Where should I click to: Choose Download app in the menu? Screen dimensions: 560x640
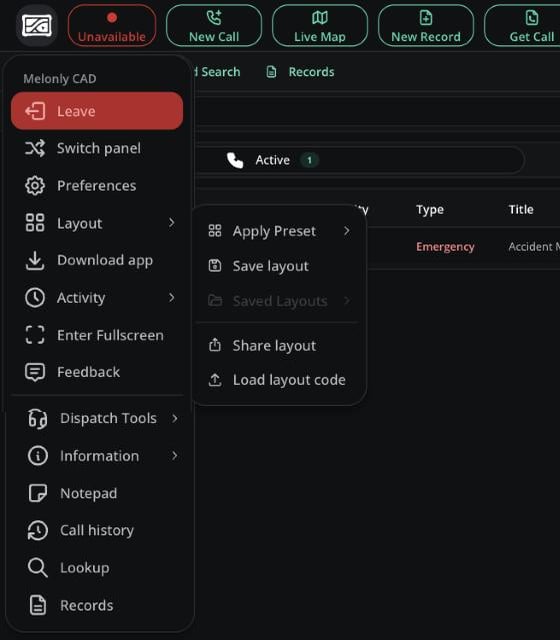click(97, 260)
